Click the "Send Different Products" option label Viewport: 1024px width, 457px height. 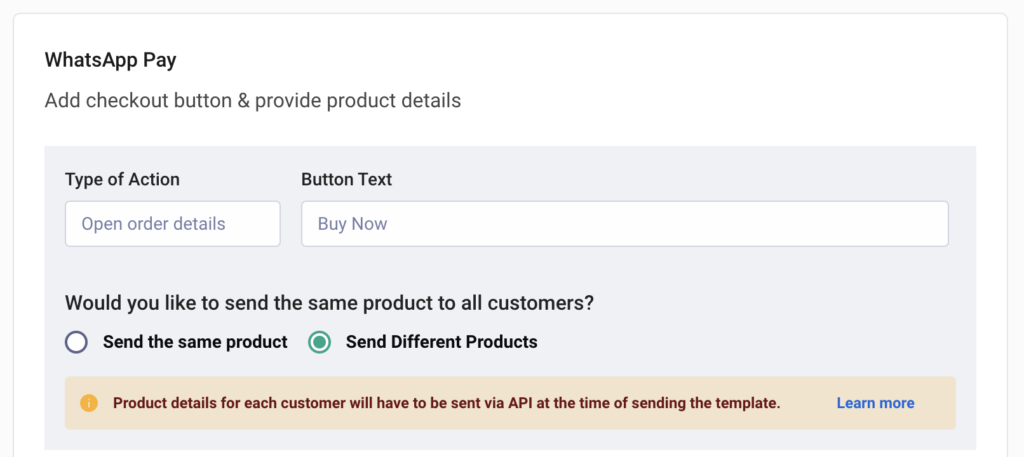(441, 342)
